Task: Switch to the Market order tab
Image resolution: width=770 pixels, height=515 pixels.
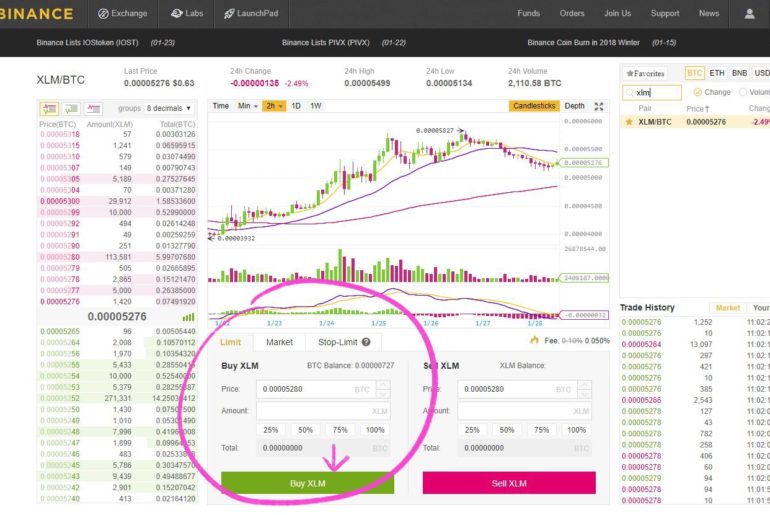Action: (x=279, y=342)
